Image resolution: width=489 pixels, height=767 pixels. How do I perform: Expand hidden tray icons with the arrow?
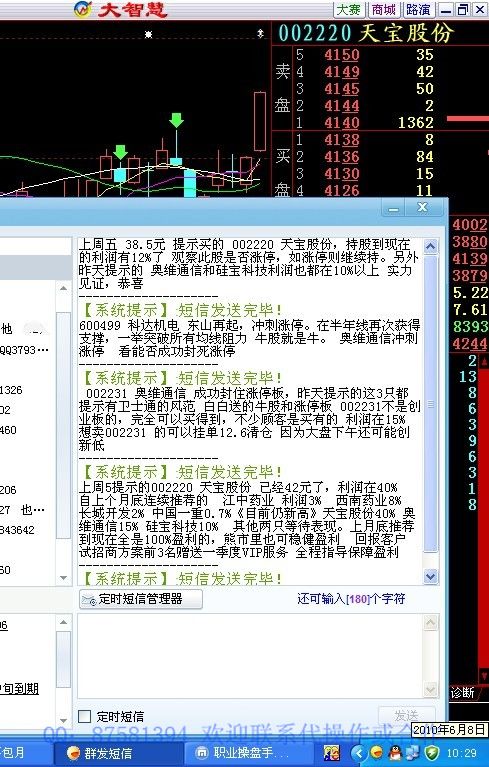tap(358, 753)
